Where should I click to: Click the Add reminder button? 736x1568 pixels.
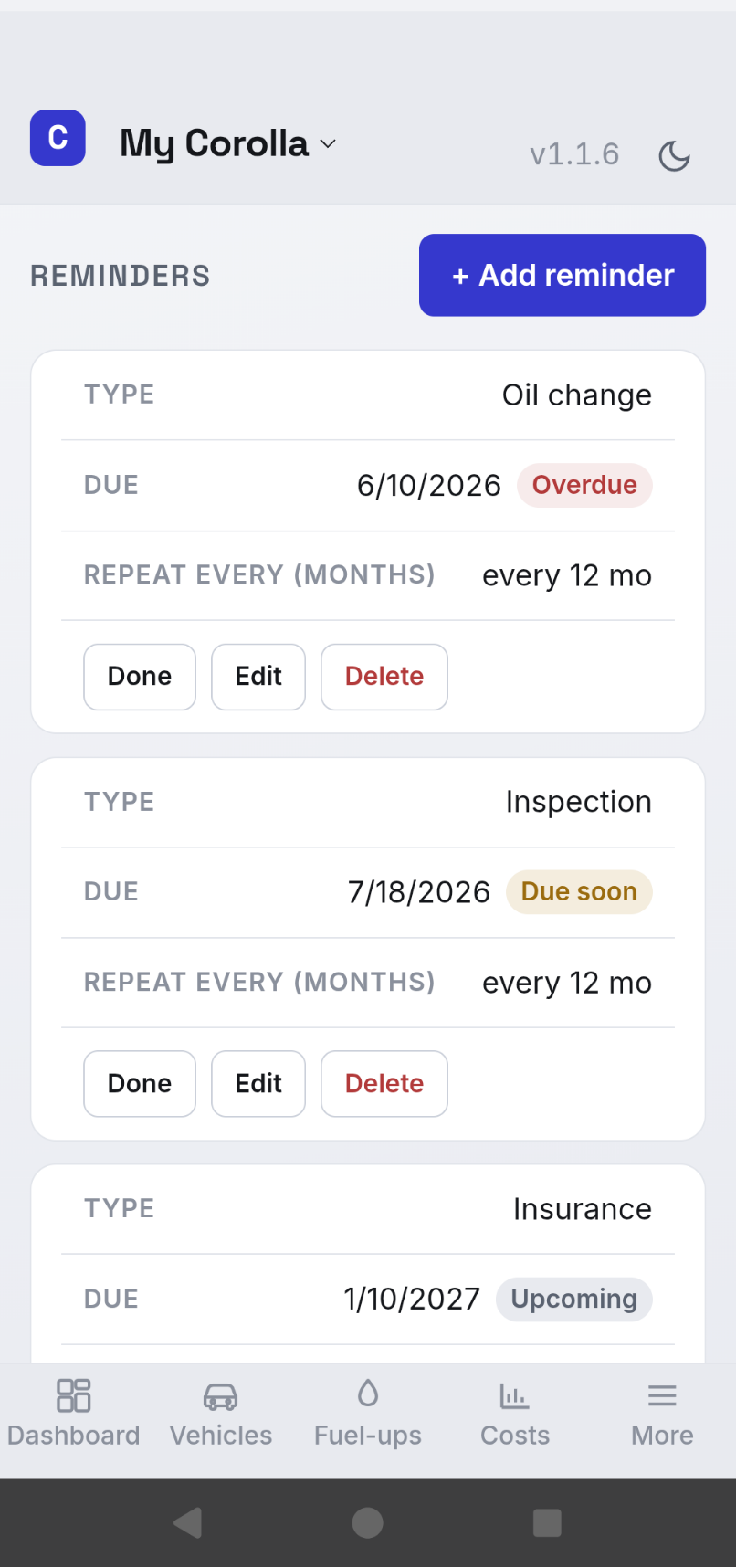pyautogui.click(x=563, y=275)
